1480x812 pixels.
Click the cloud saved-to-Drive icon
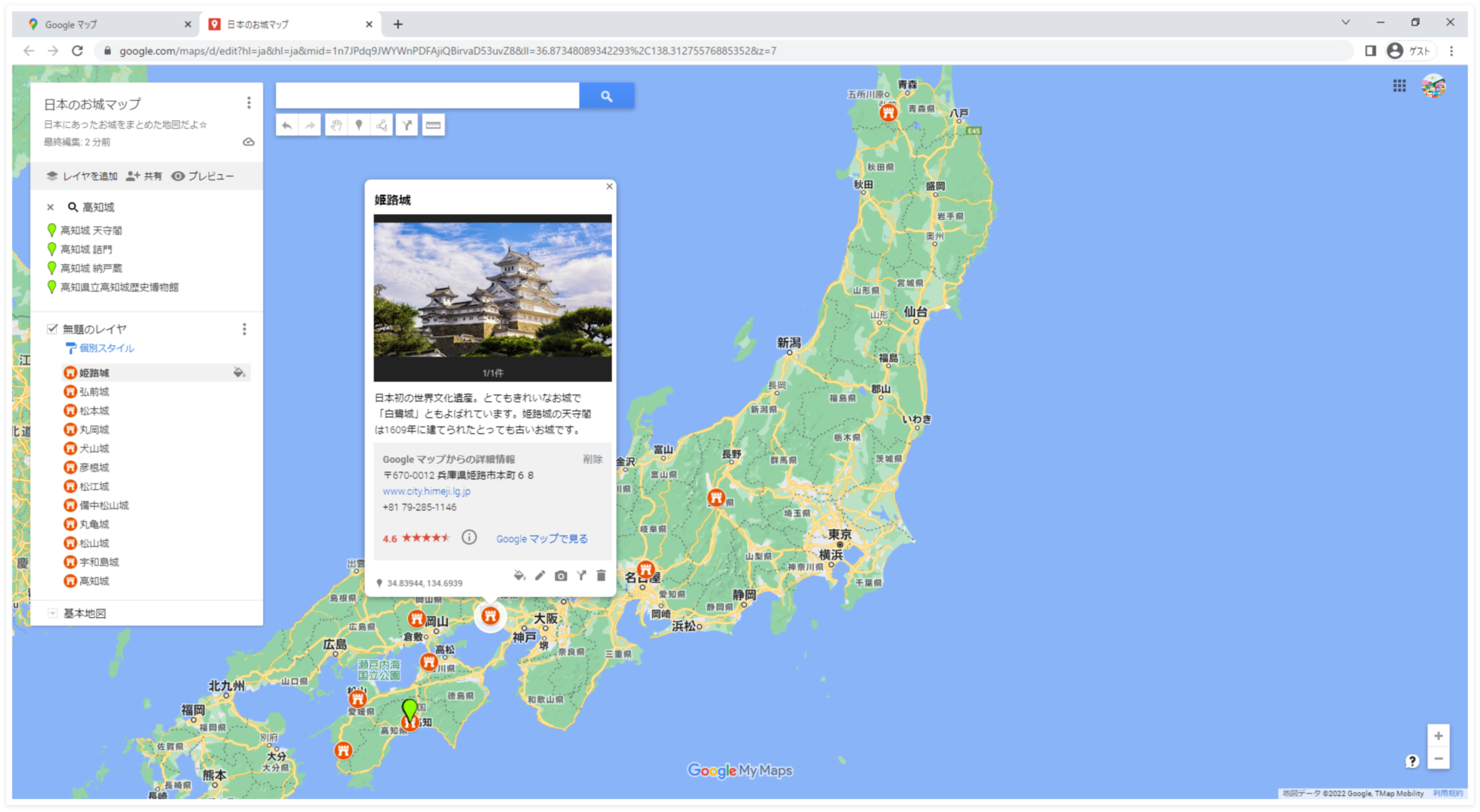coord(248,142)
